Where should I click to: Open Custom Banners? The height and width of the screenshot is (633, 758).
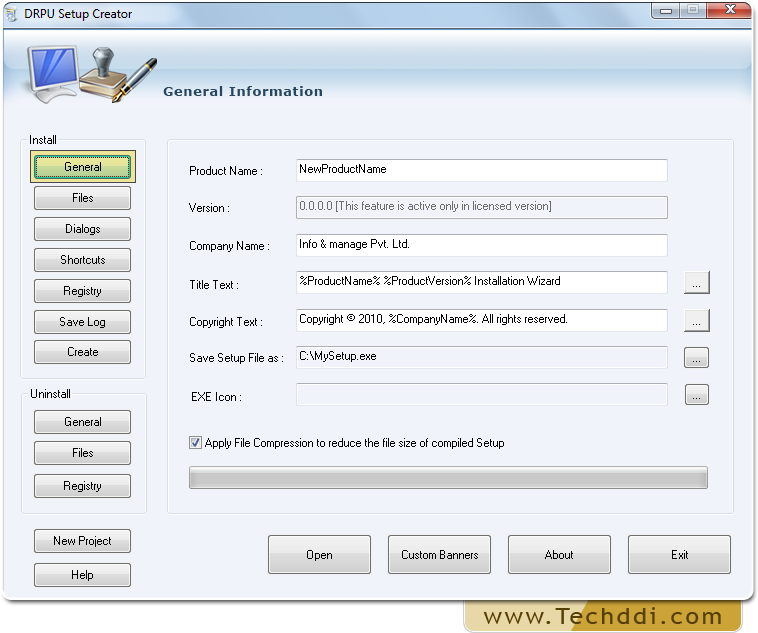[439, 555]
